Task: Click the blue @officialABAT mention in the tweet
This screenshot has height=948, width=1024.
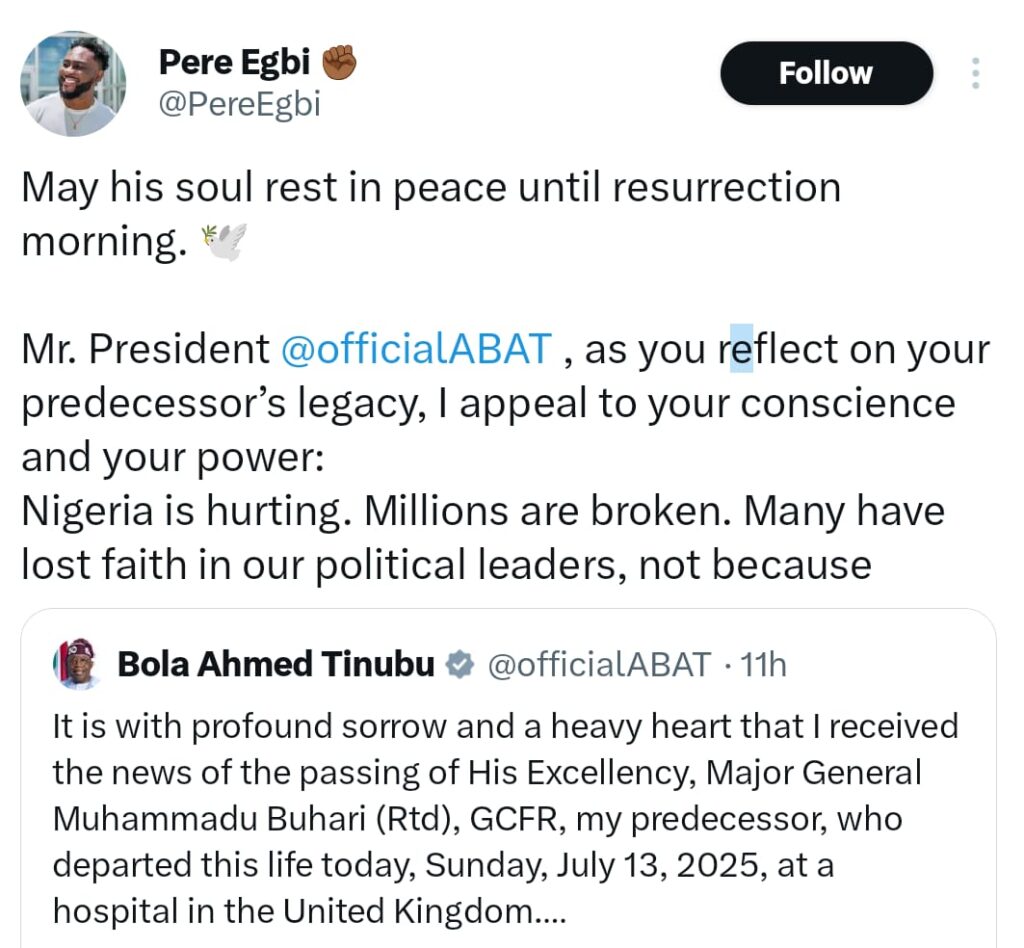Action: click(x=416, y=349)
